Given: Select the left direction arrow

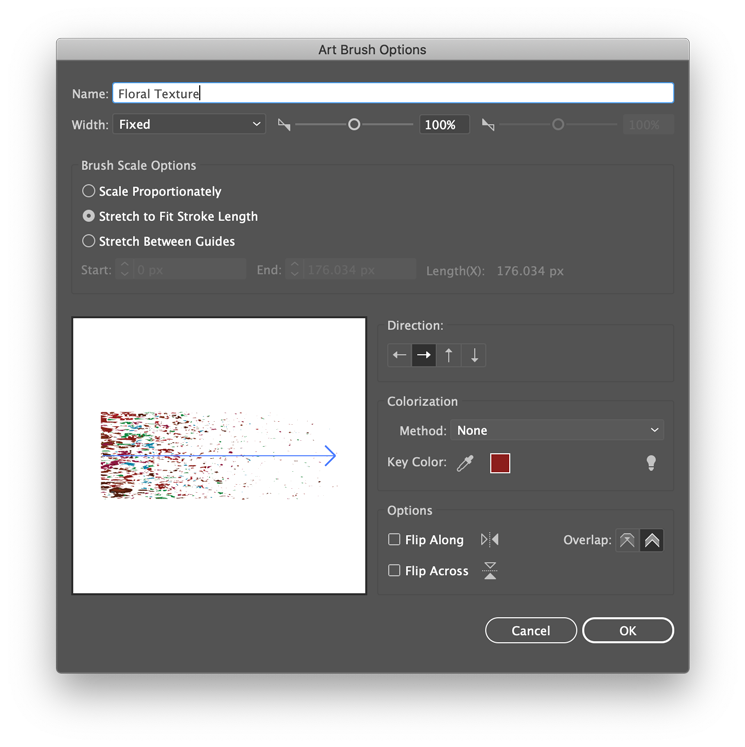Looking at the screenshot, I should click(400, 355).
